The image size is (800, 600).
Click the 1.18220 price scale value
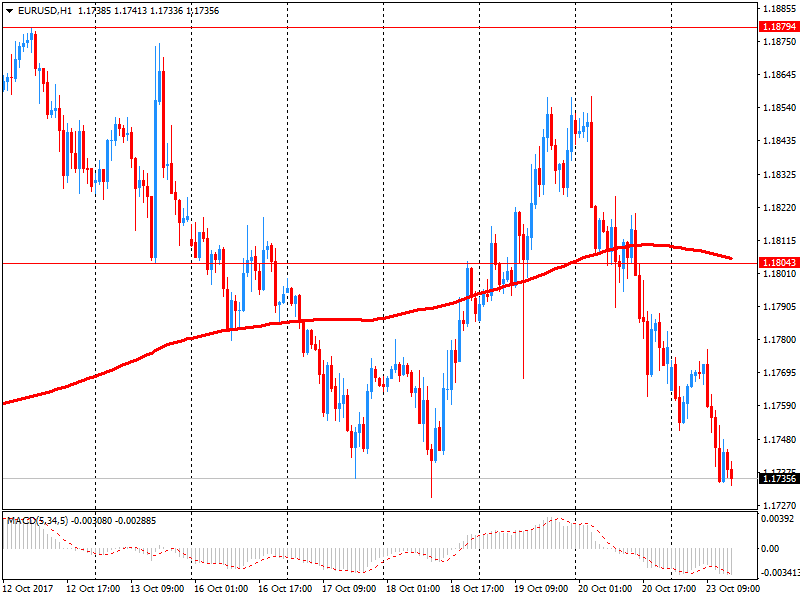(x=779, y=208)
